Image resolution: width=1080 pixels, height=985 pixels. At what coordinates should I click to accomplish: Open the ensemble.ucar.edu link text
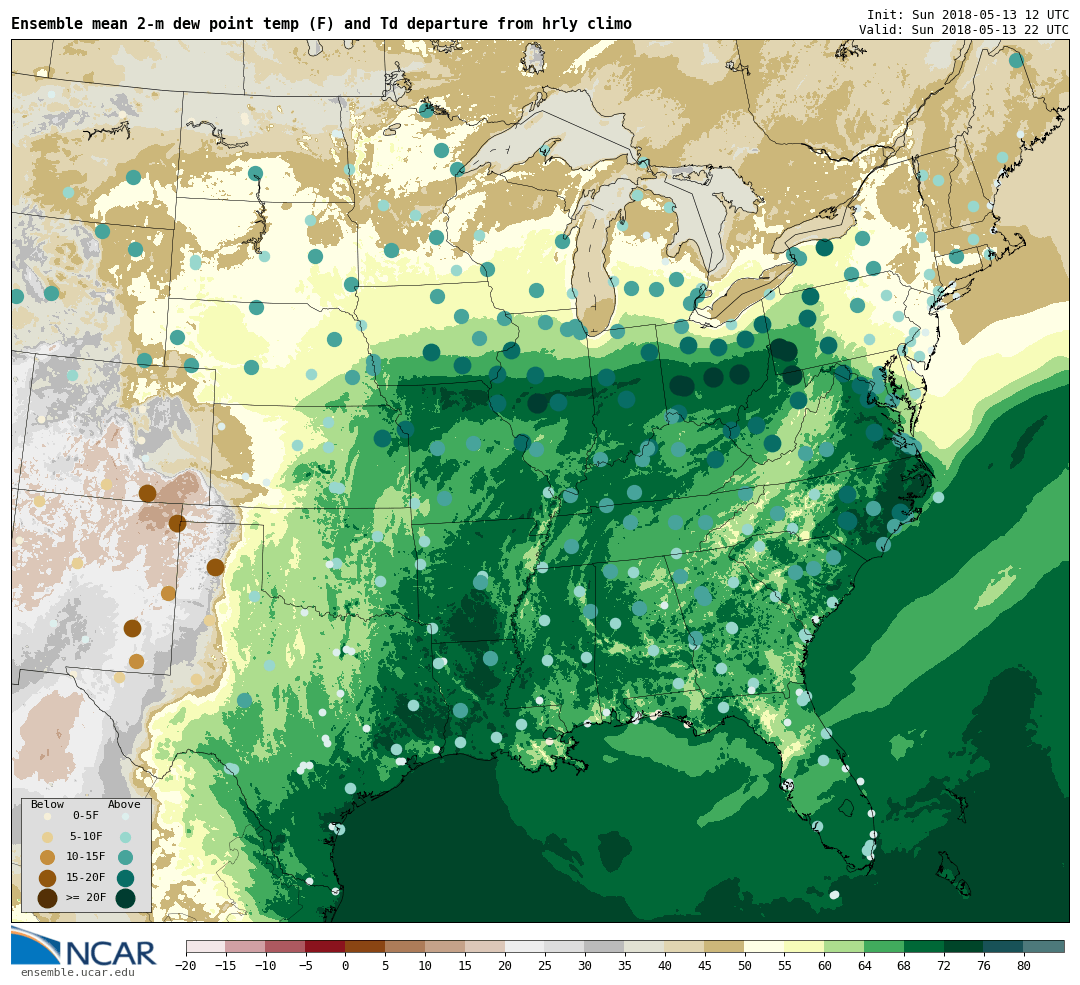point(78,973)
